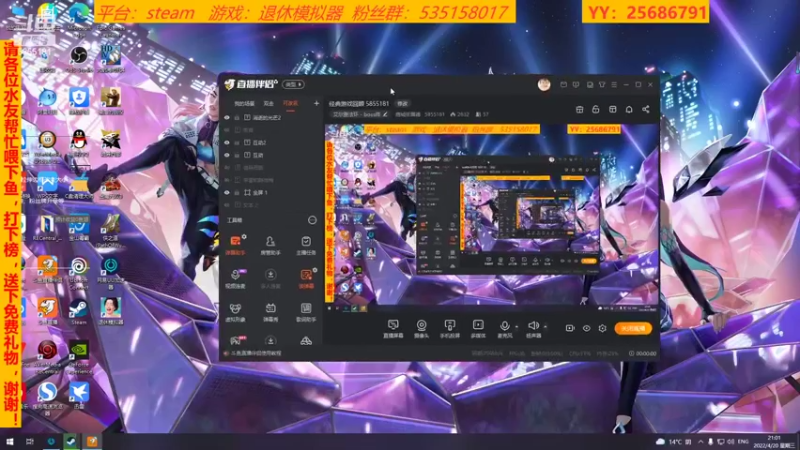Screen dimensions: 800x450
Task: Select the 全屏 1 source row
Action: 269,192
